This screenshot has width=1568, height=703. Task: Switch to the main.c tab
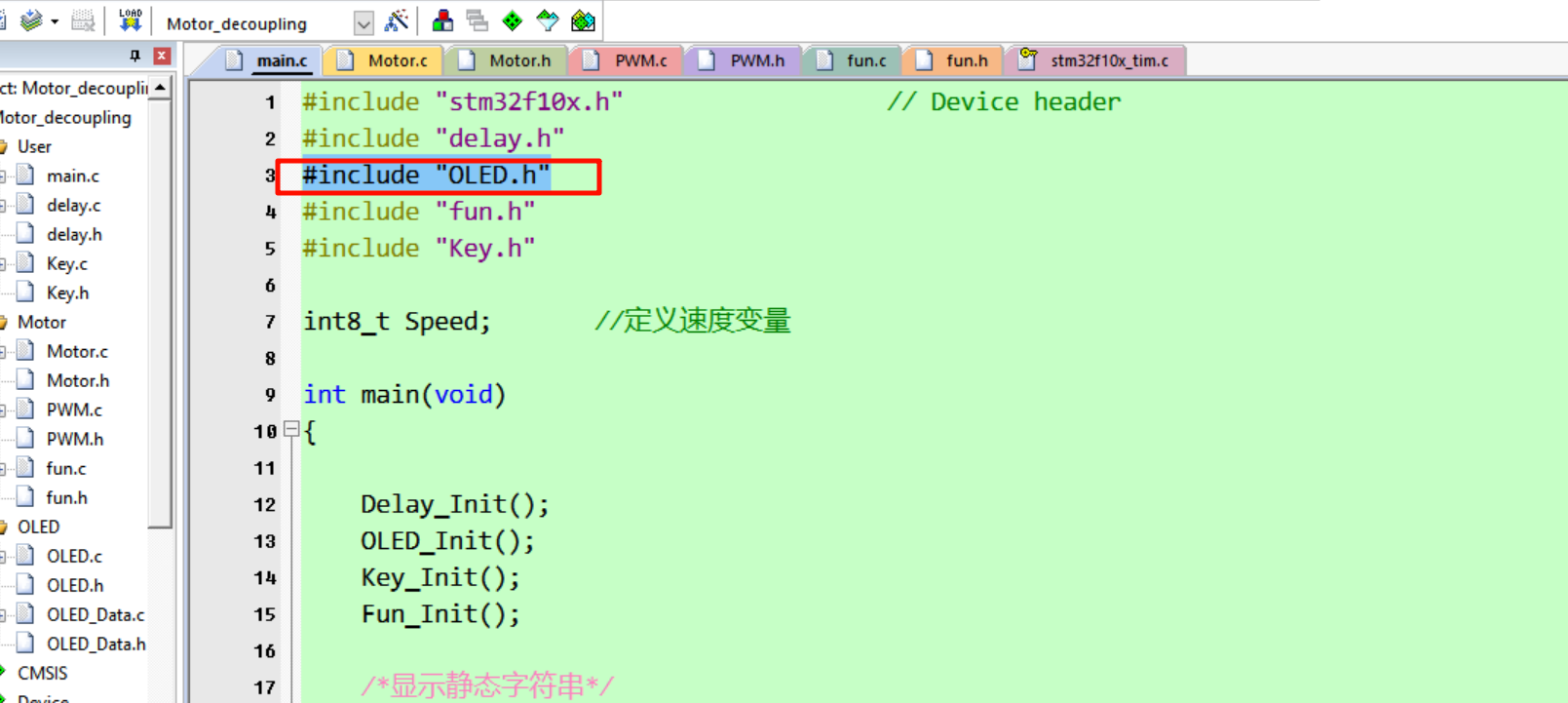click(267, 60)
